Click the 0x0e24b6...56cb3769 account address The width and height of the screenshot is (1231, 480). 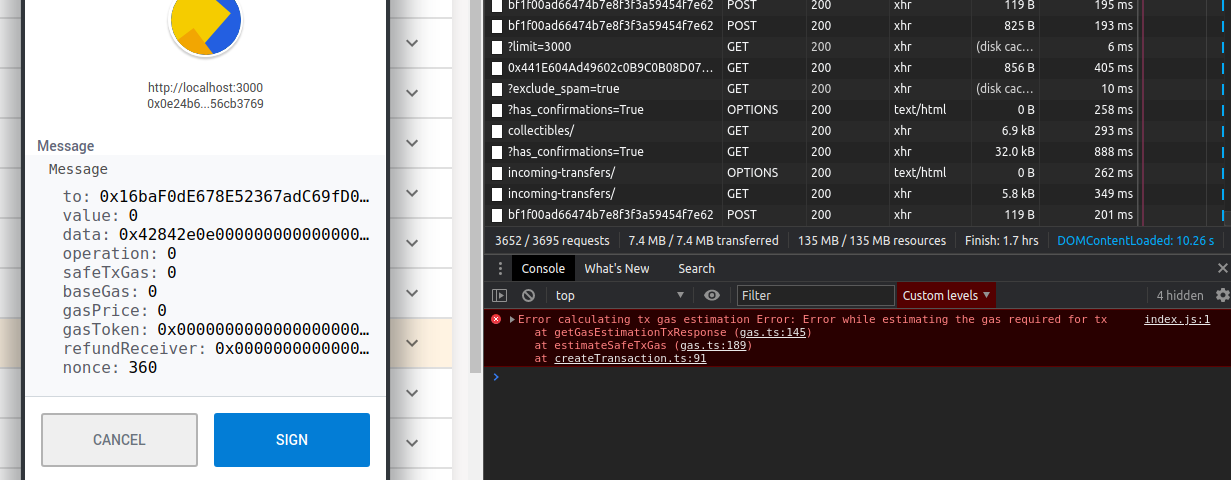[x=206, y=104]
